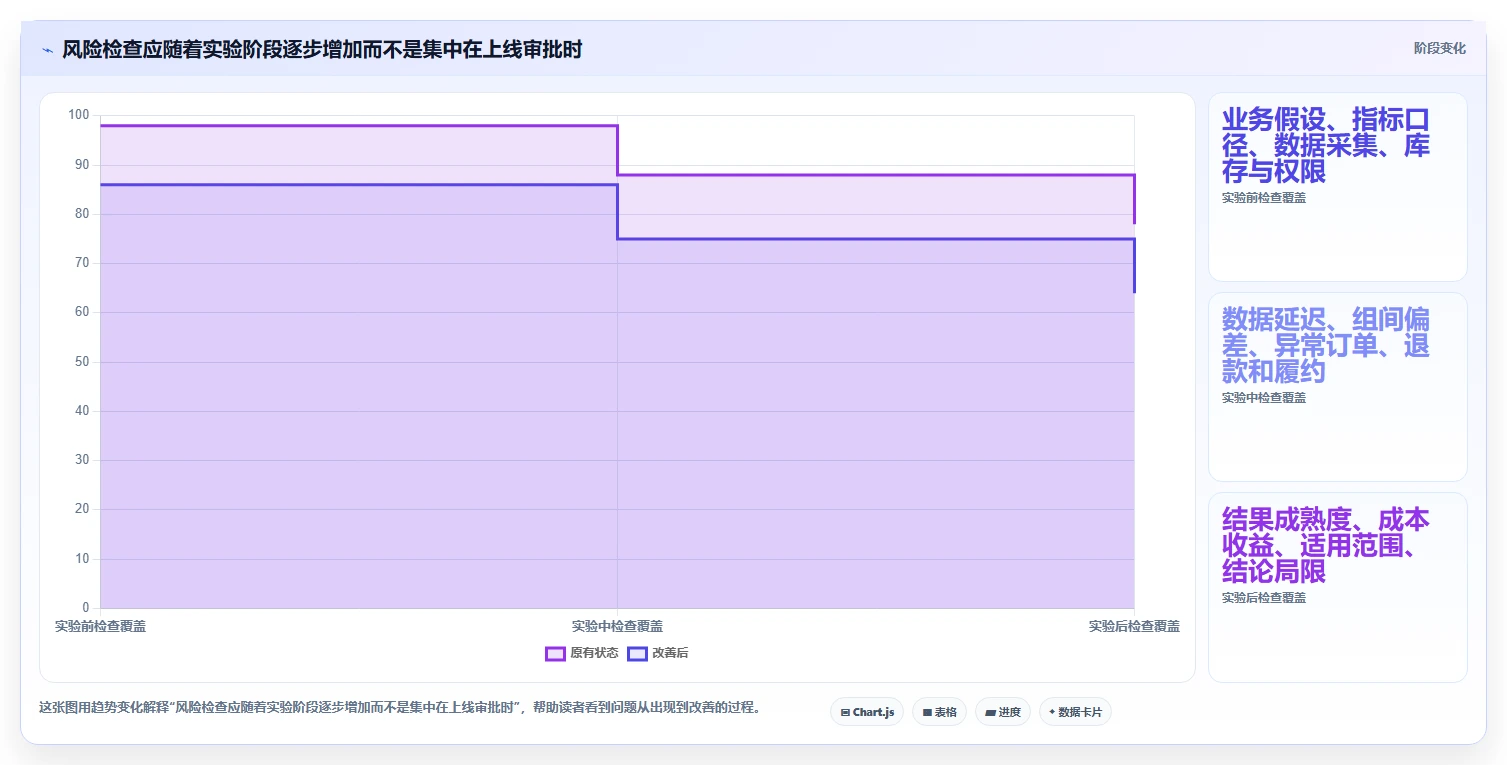Click the 实验后检查覆盖 x-axis label

pos(1134,626)
